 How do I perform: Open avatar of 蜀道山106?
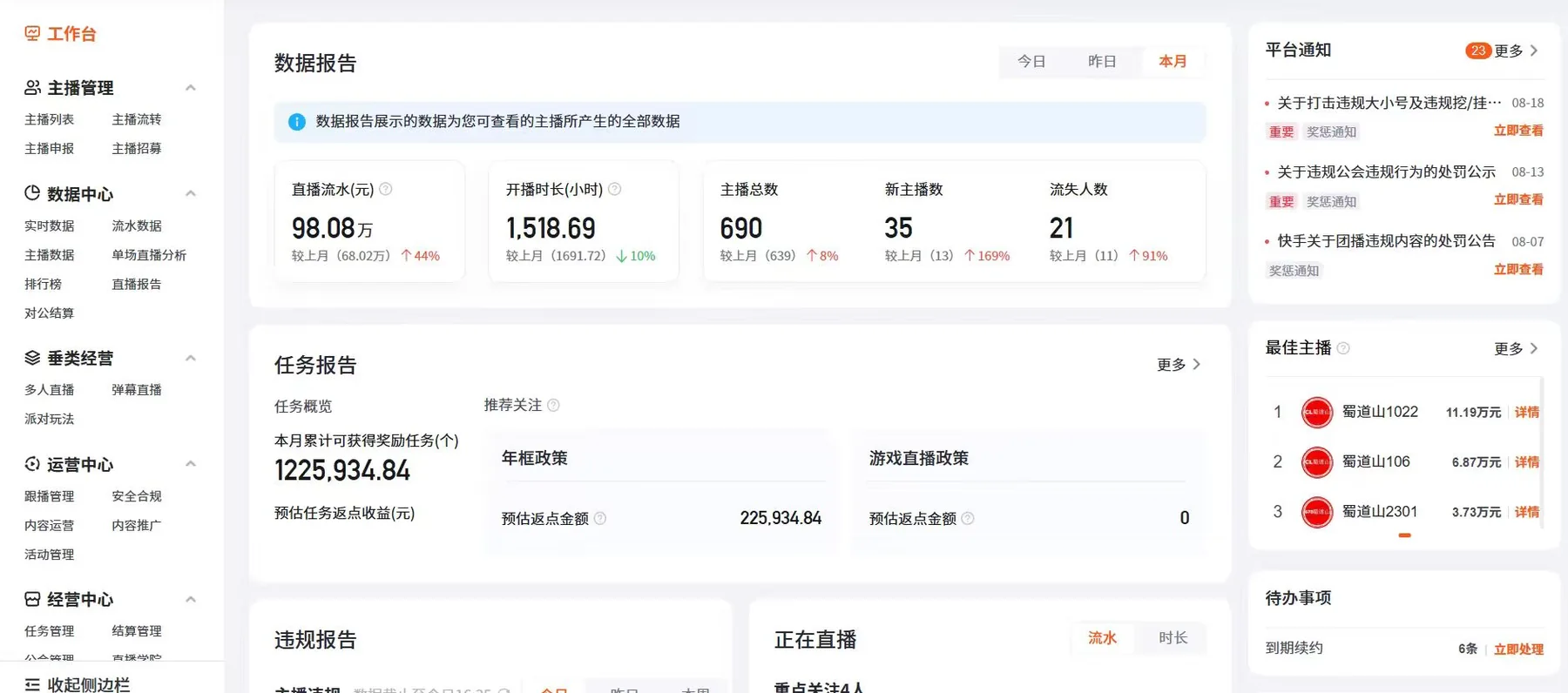pos(1317,462)
